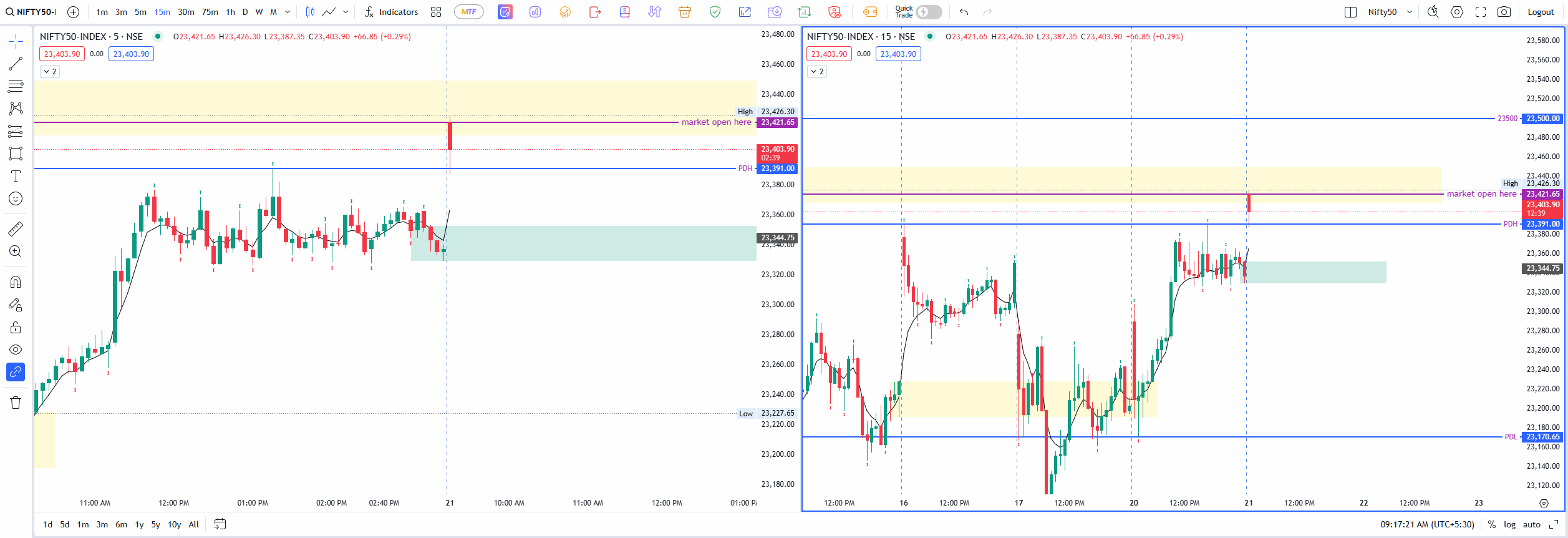The width and height of the screenshot is (1568, 538).
Task: Click the purple download folder icon
Action: point(775,12)
